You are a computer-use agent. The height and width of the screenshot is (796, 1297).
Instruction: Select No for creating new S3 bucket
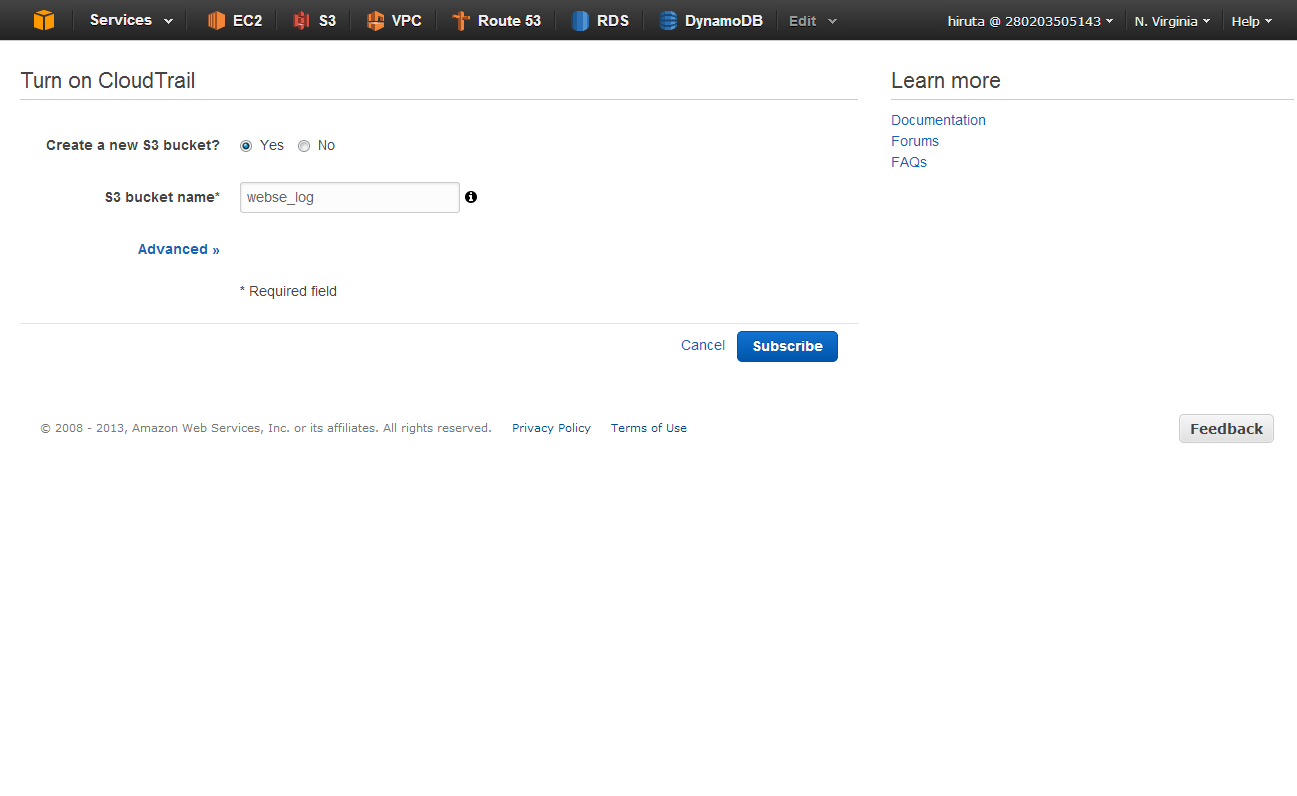304,146
